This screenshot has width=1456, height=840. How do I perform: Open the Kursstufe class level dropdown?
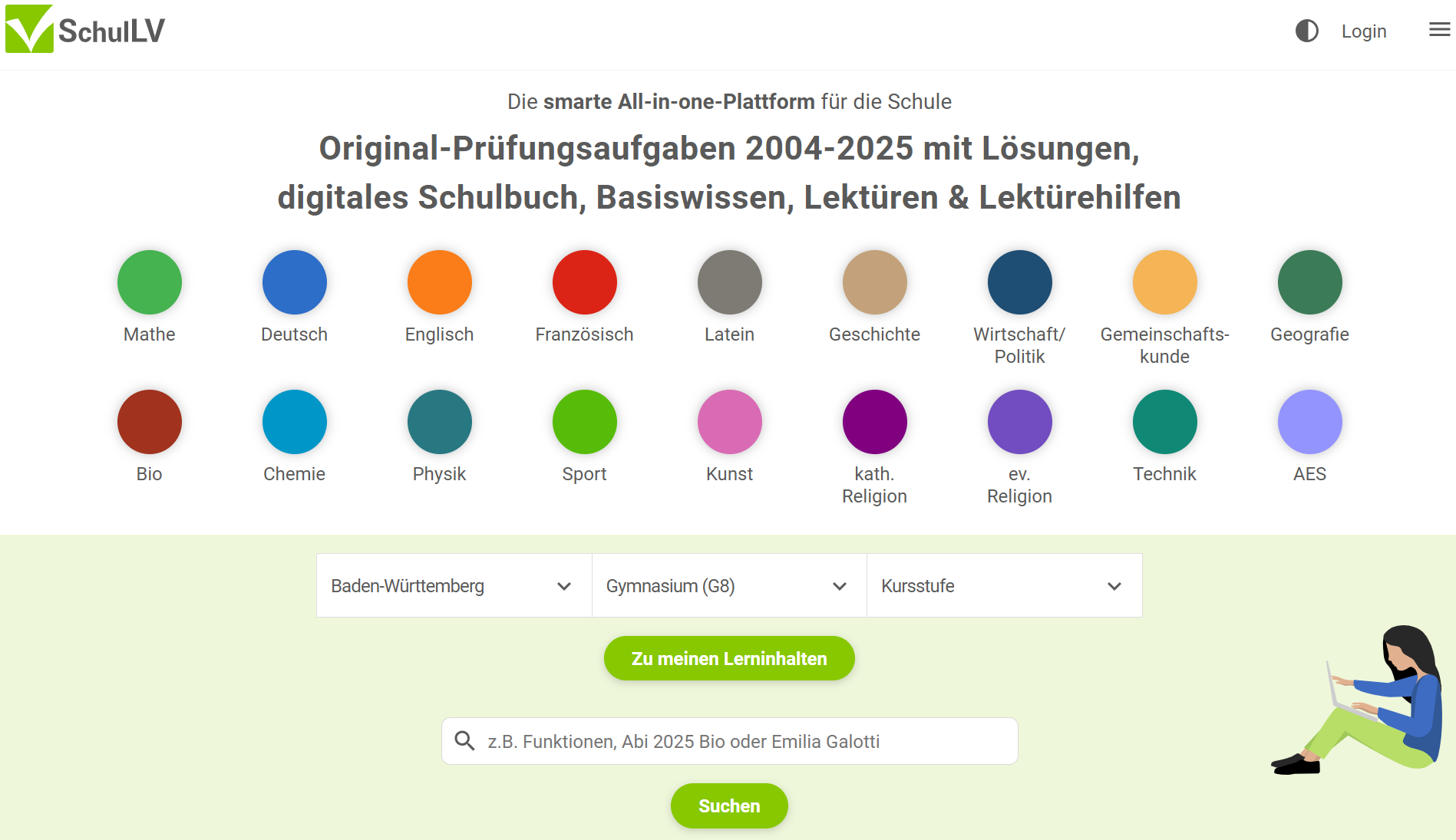click(1004, 585)
